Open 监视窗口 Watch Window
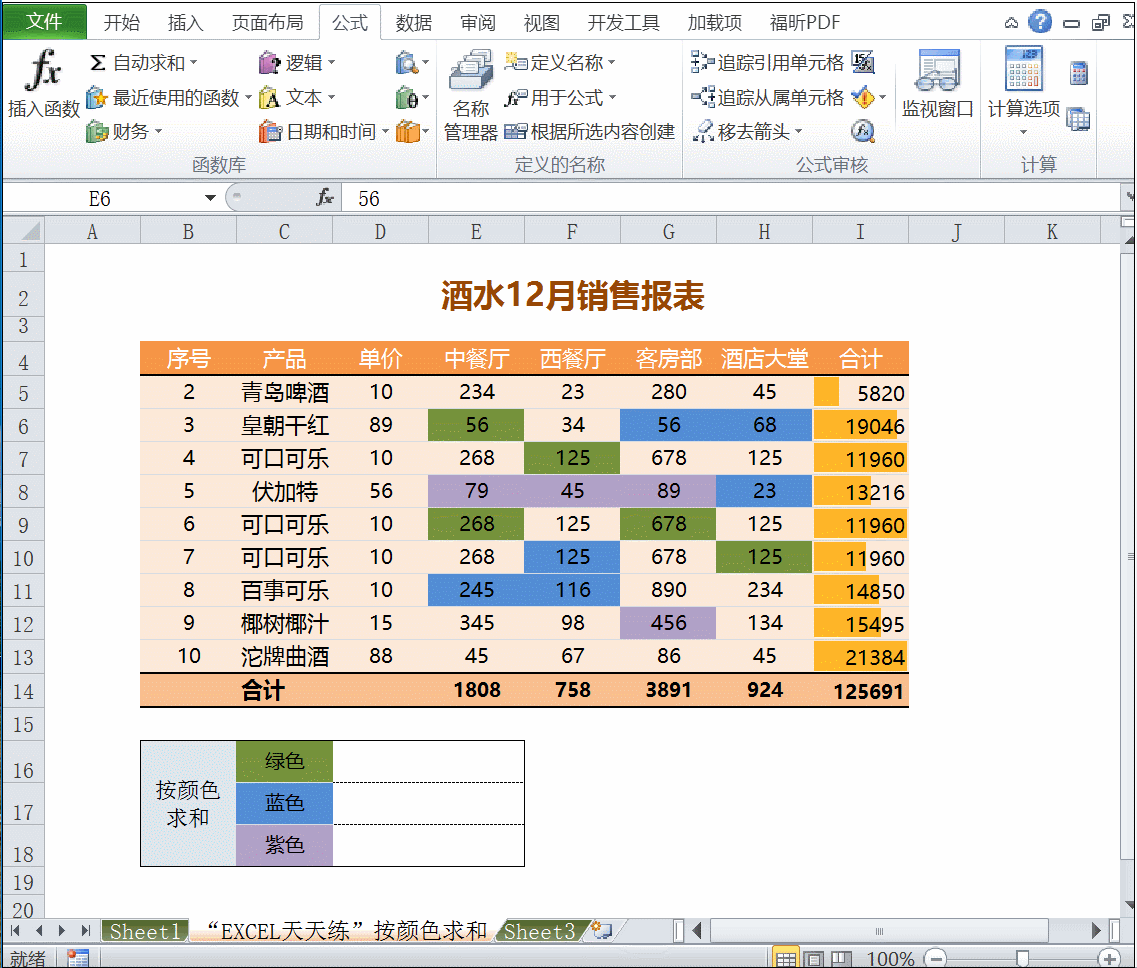The width and height of the screenshot is (1137, 968). (x=938, y=83)
